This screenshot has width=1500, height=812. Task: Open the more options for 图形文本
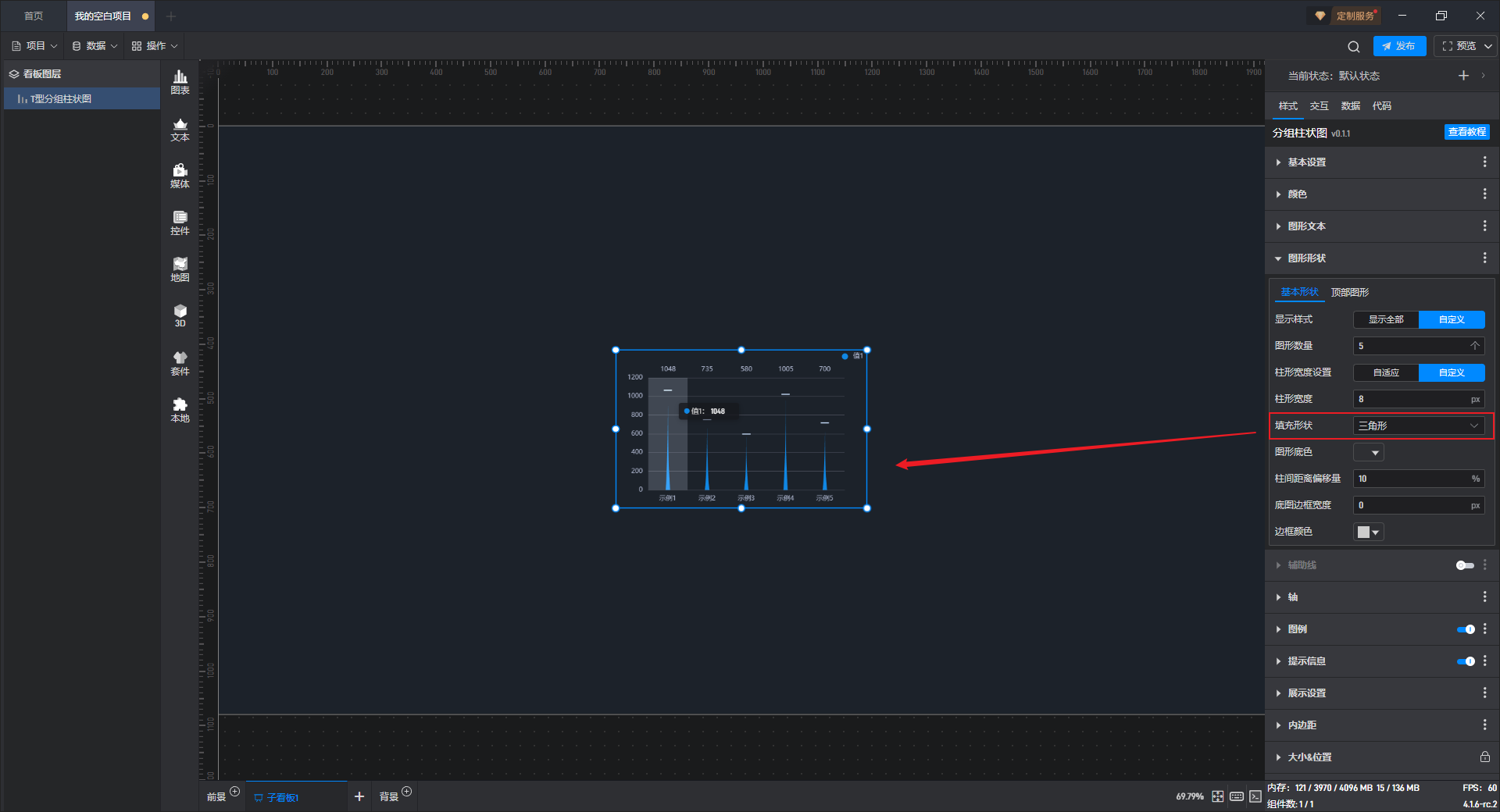click(1484, 226)
